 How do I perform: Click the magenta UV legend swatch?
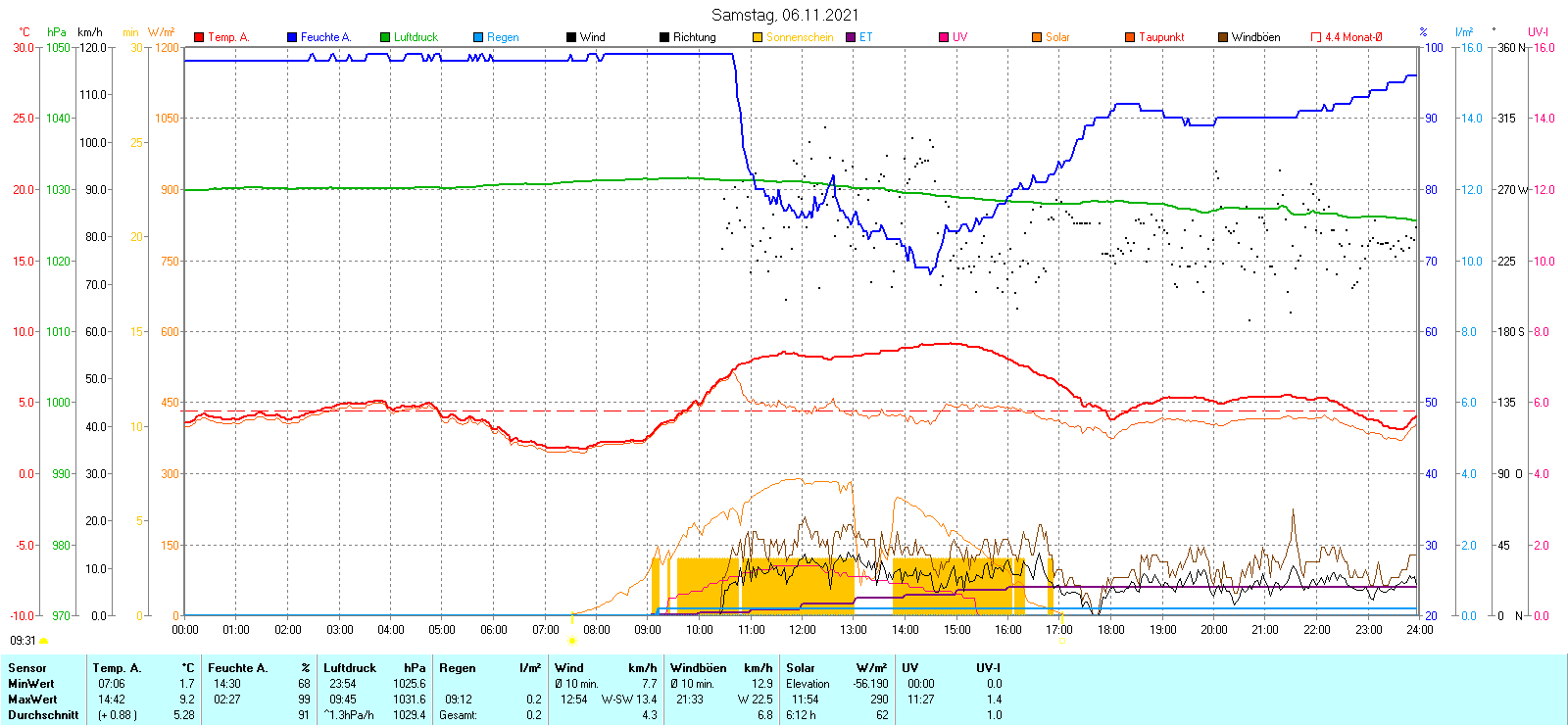coord(944,37)
